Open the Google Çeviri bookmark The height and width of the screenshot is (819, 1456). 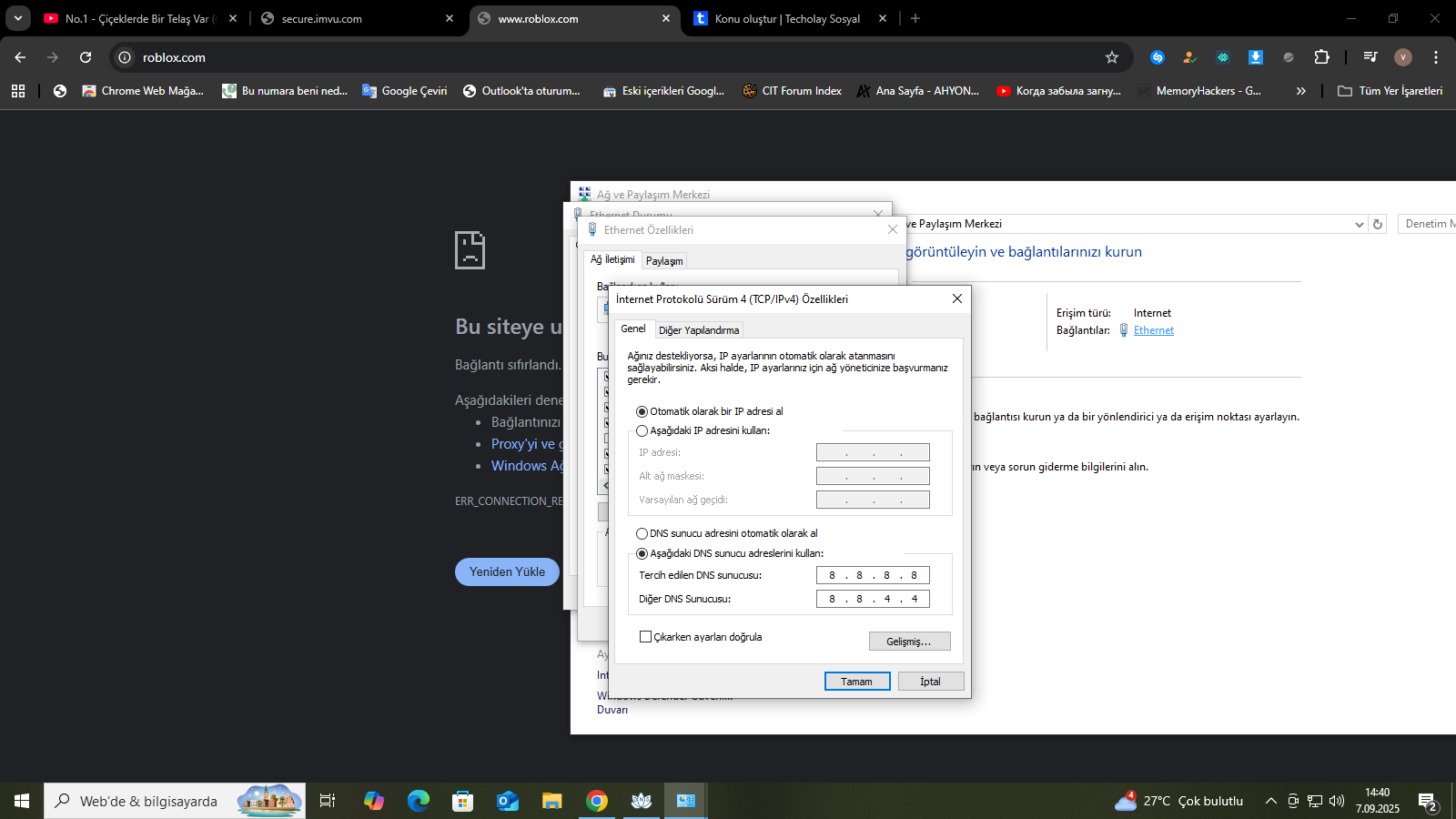405,91
